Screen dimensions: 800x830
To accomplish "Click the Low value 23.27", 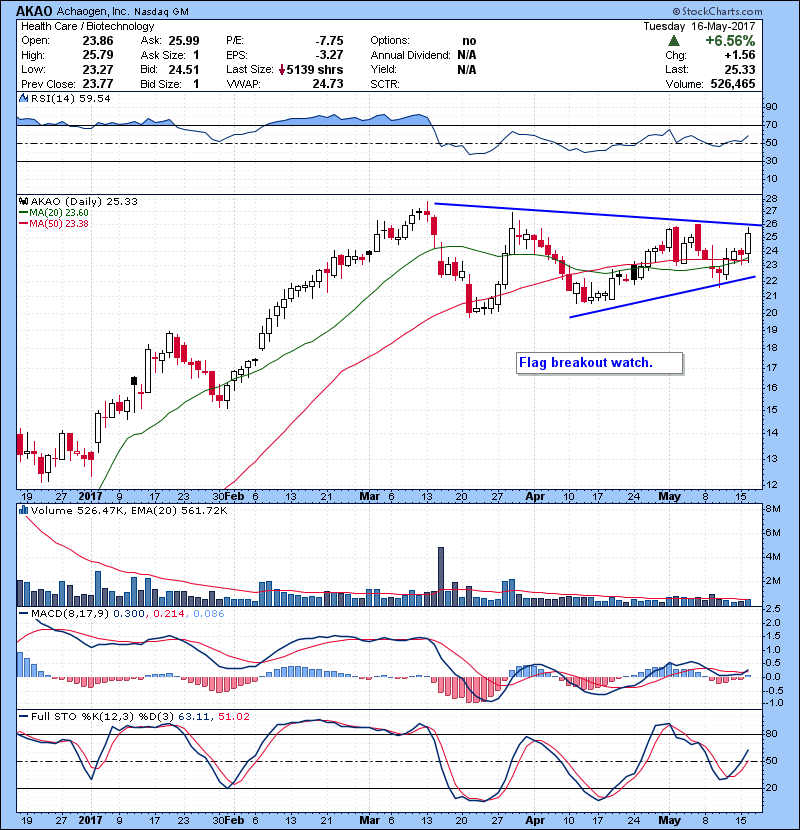I will point(97,69).
